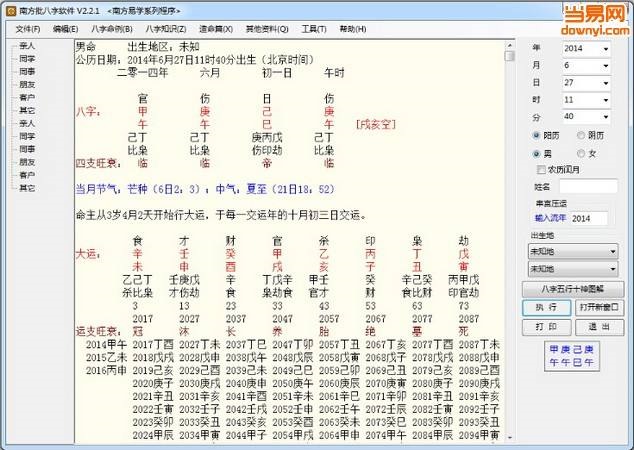Click the 2014甲午 year entry

point(106,345)
